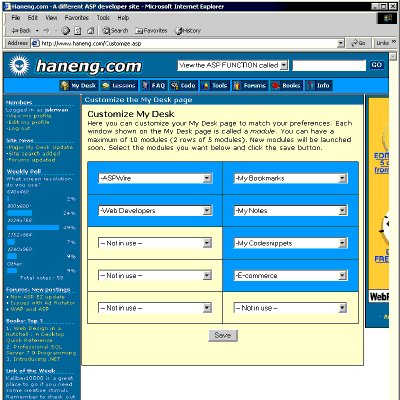This screenshot has height=400, width=400.
Task: Open the Search toolbar button
Action: 115,31
